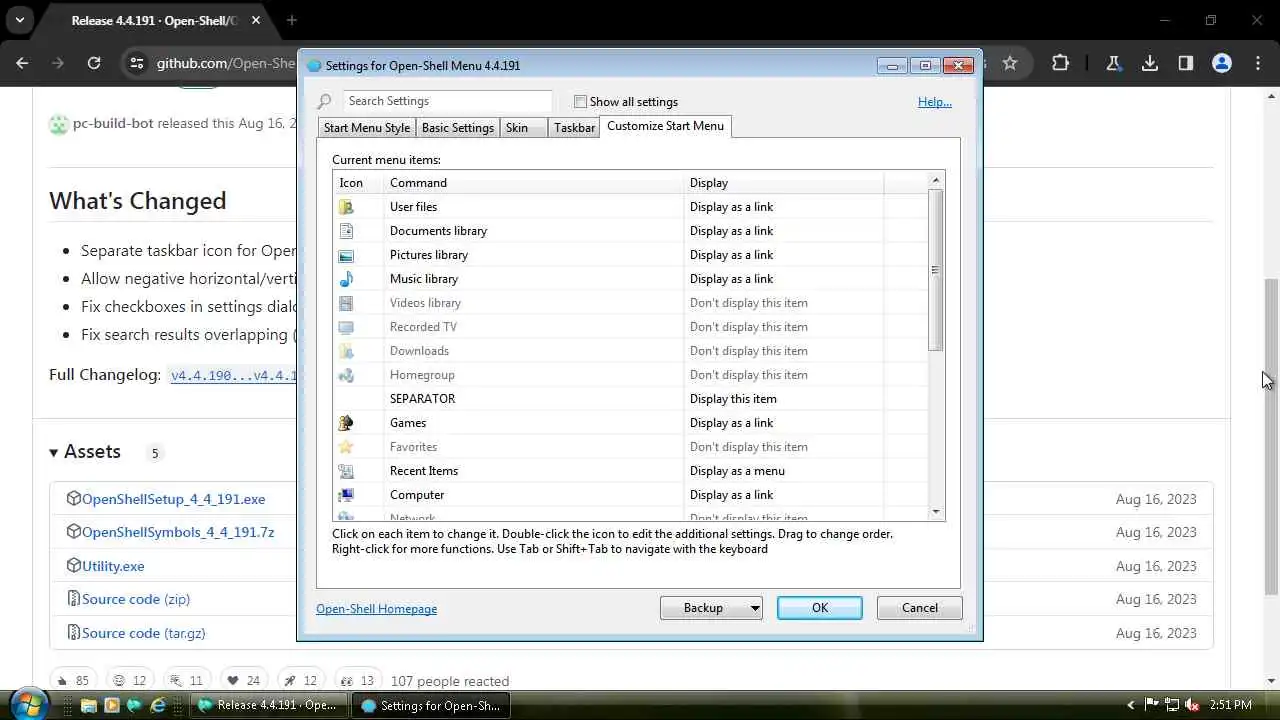Viewport: 1280px width, 720px height.
Task: Open the Open-Shell Homepage link
Action: (376, 609)
